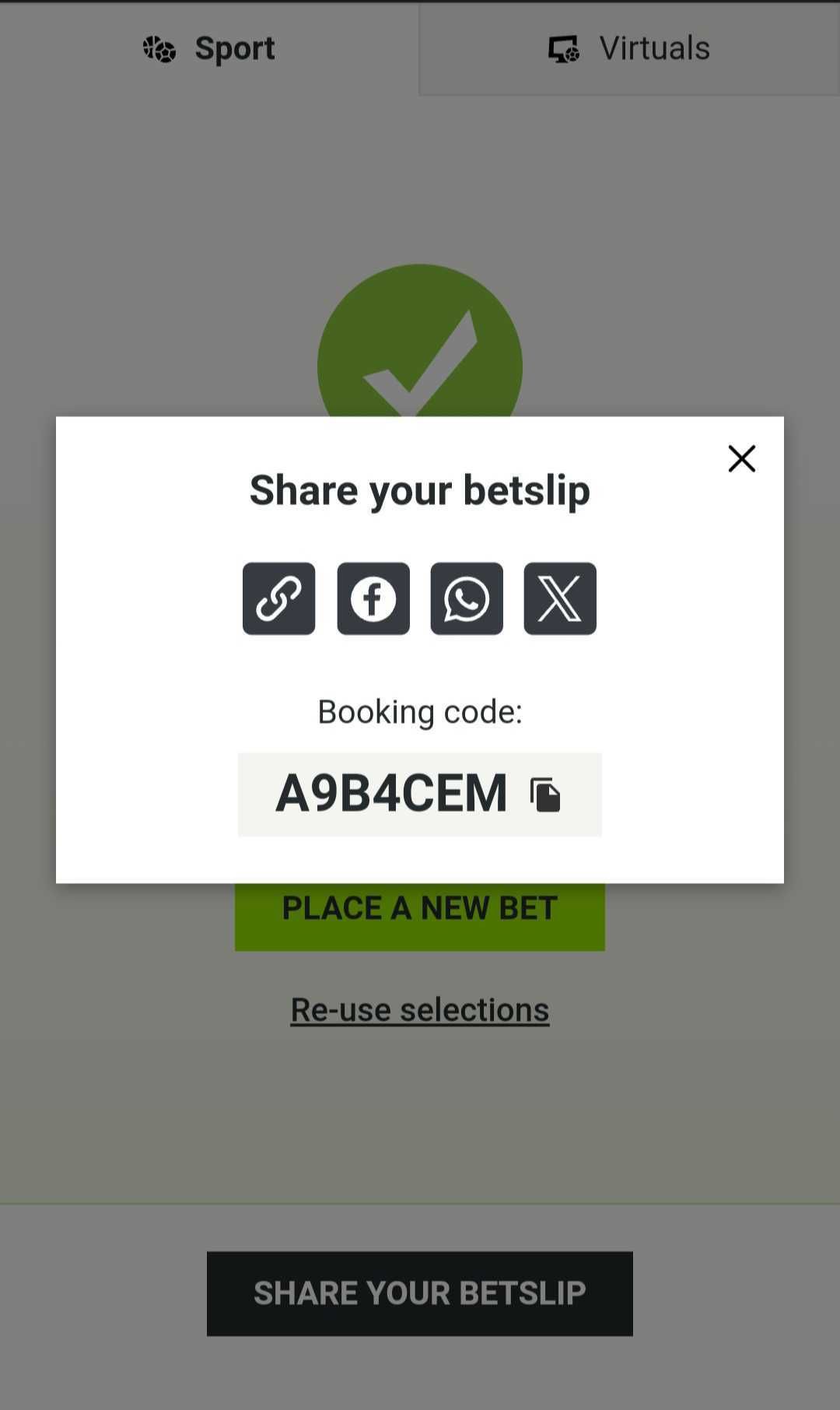Close the Share your betslip dialog

(742, 458)
